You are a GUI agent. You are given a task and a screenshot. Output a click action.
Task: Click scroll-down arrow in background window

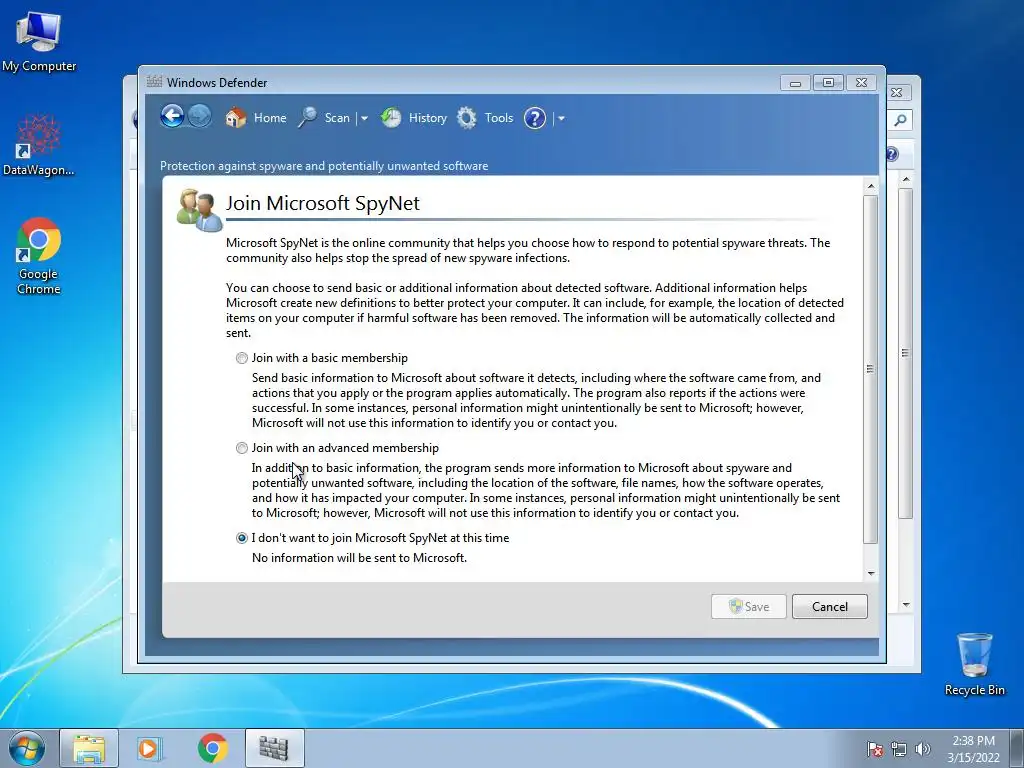click(x=906, y=605)
